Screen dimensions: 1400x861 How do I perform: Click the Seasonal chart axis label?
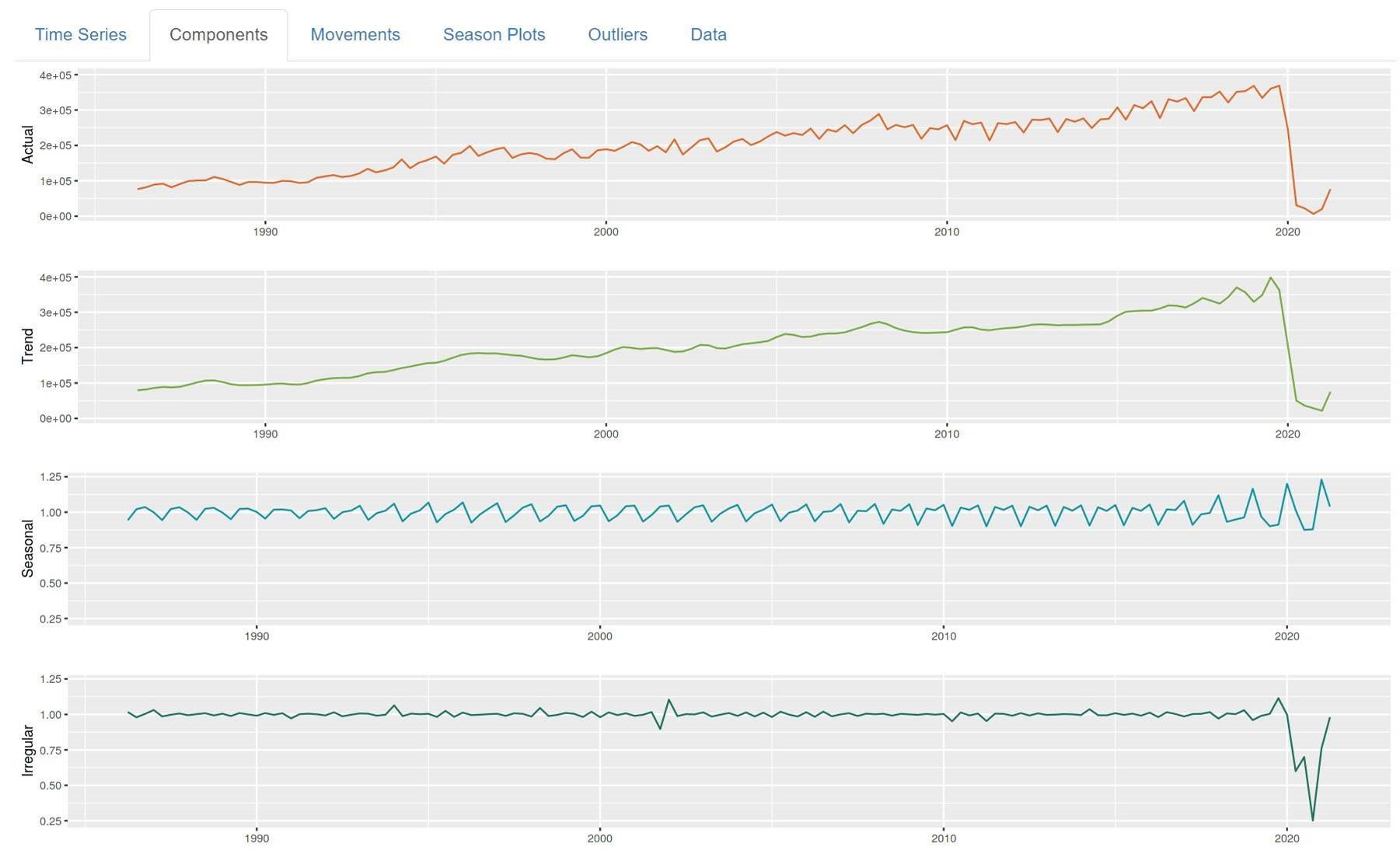pyautogui.click(x=28, y=549)
